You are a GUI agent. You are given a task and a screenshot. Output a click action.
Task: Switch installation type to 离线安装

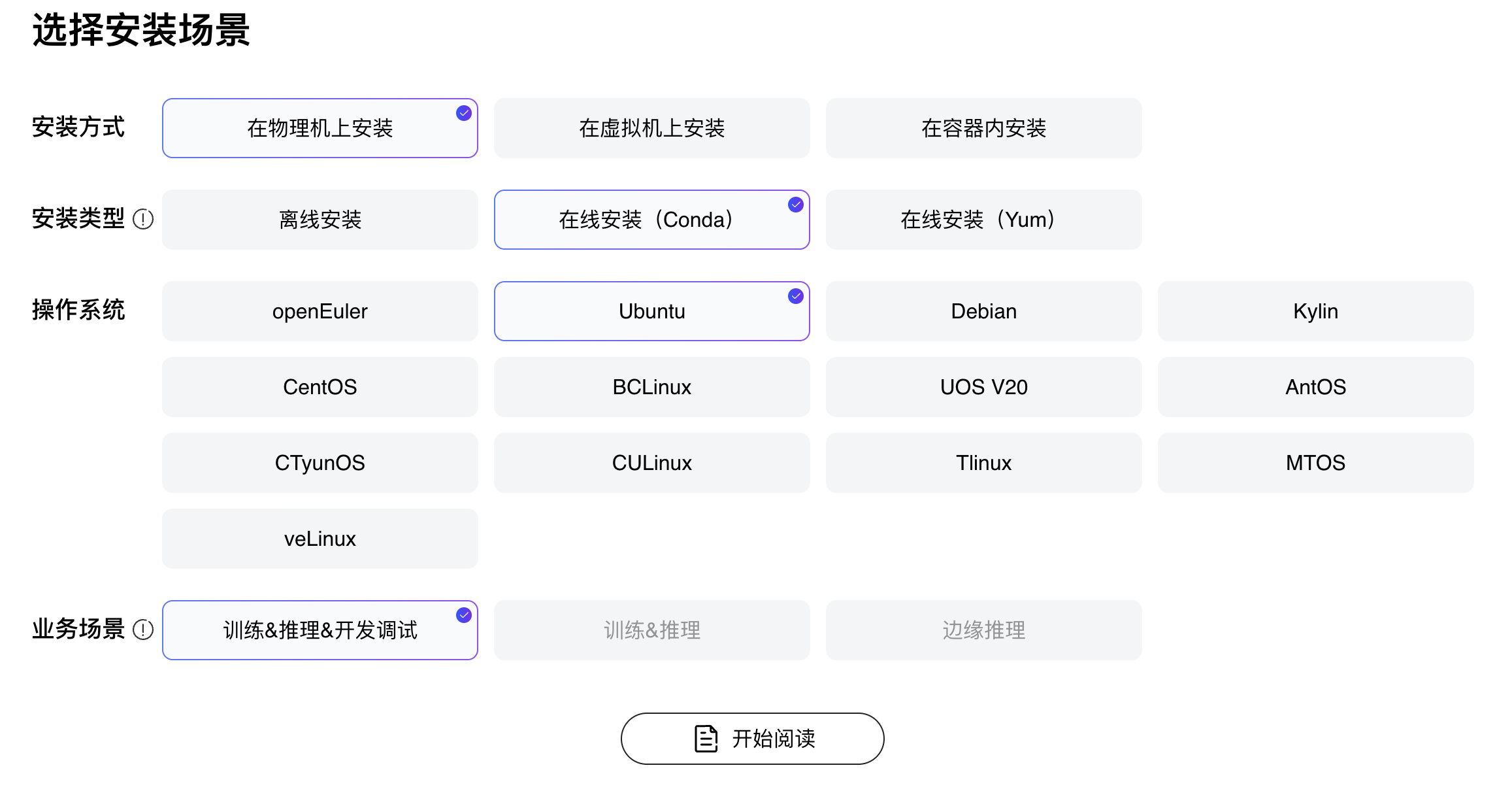pyautogui.click(x=320, y=220)
